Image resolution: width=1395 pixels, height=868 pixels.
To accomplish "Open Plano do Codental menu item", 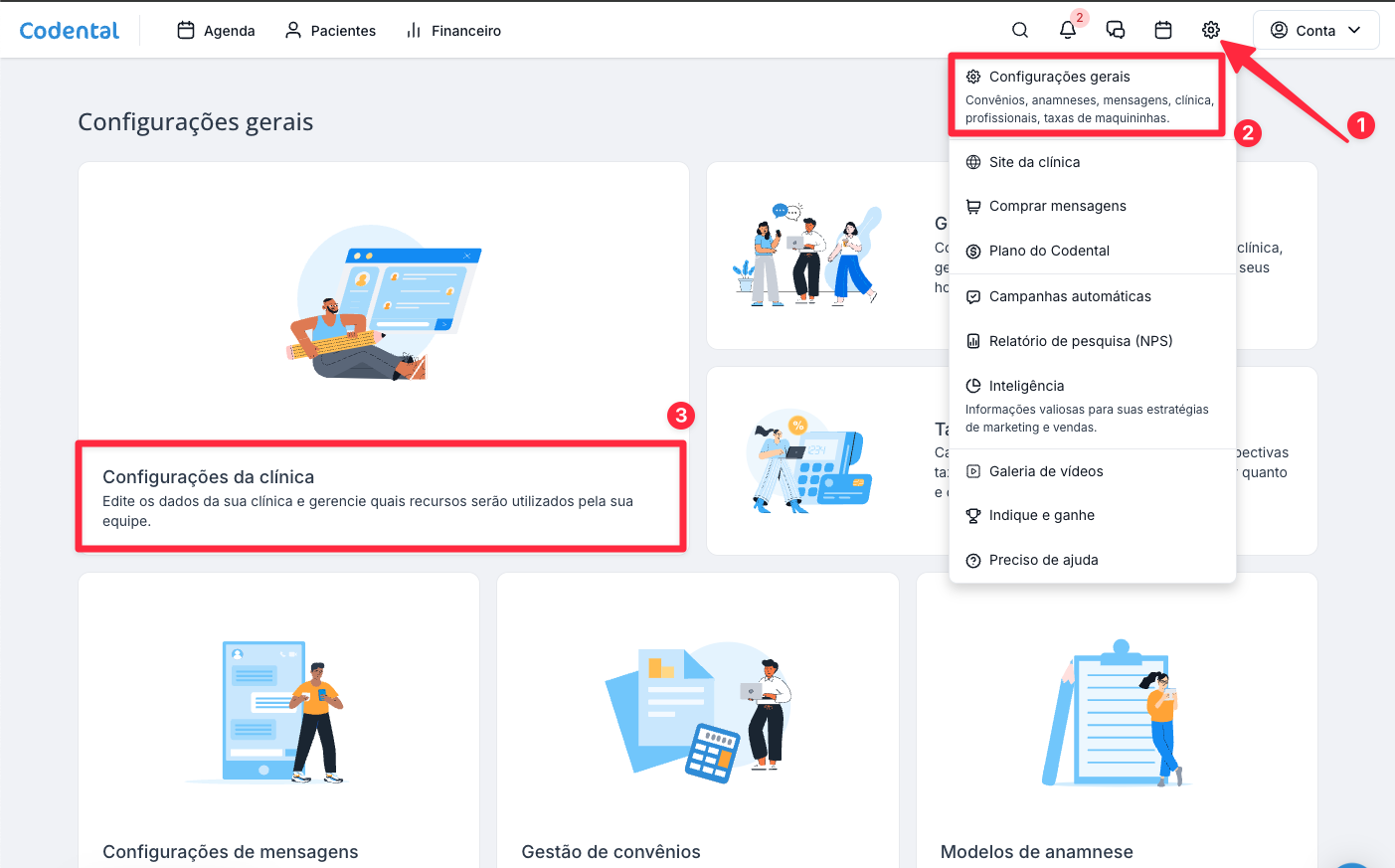I will click(x=1049, y=251).
